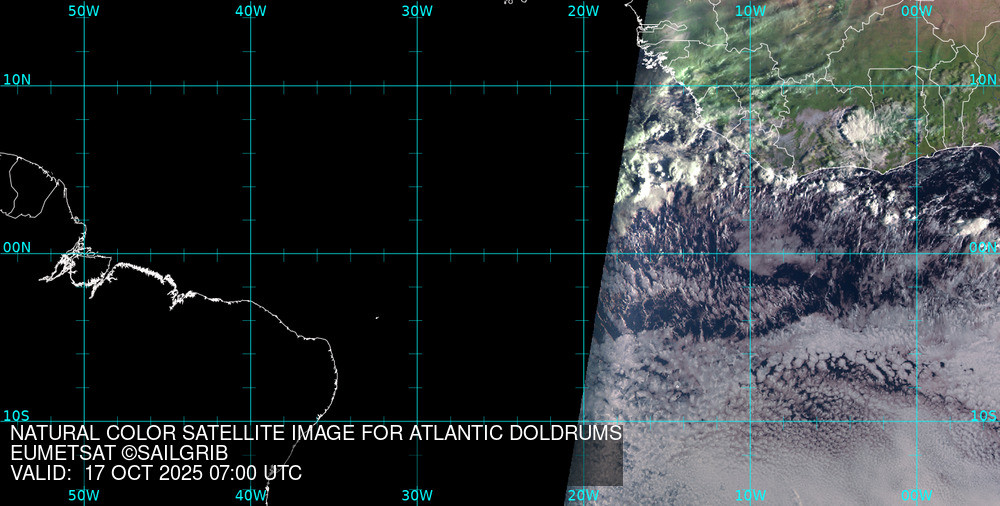The height and width of the screenshot is (506, 1000).
Task: Click grid intersection of 30W and equator
Action: (x=417, y=253)
